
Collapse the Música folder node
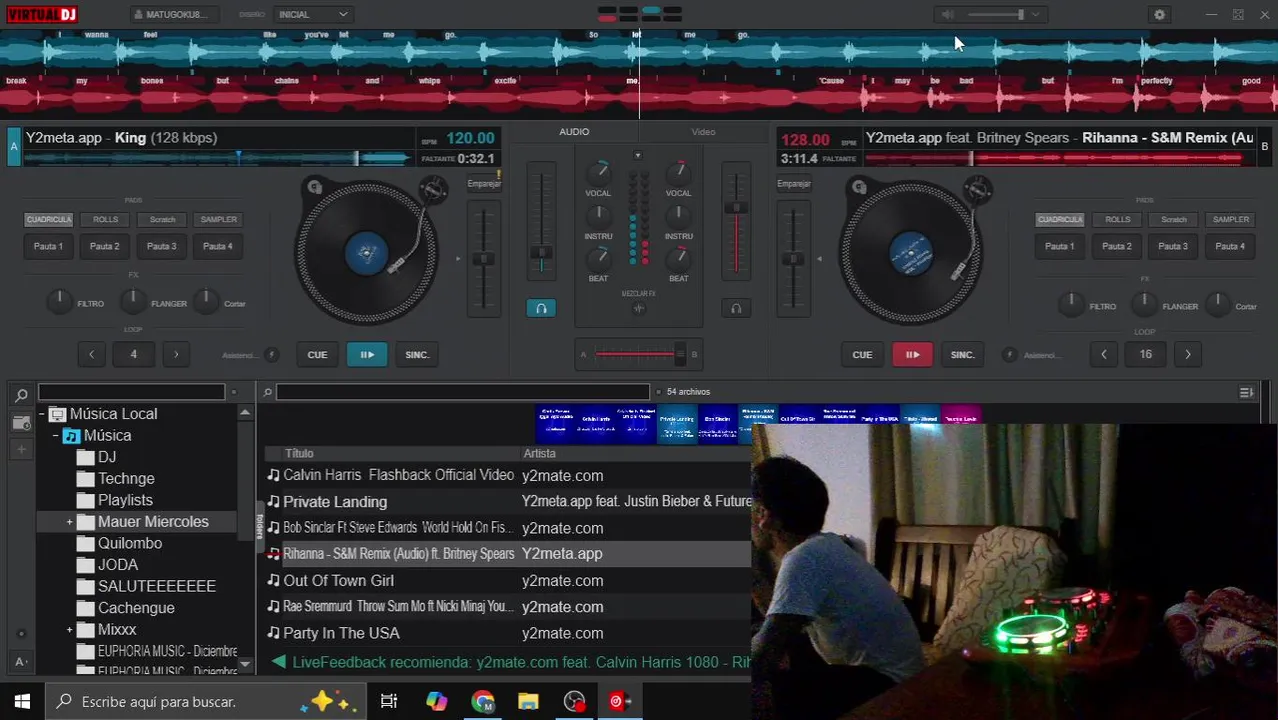pos(56,436)
